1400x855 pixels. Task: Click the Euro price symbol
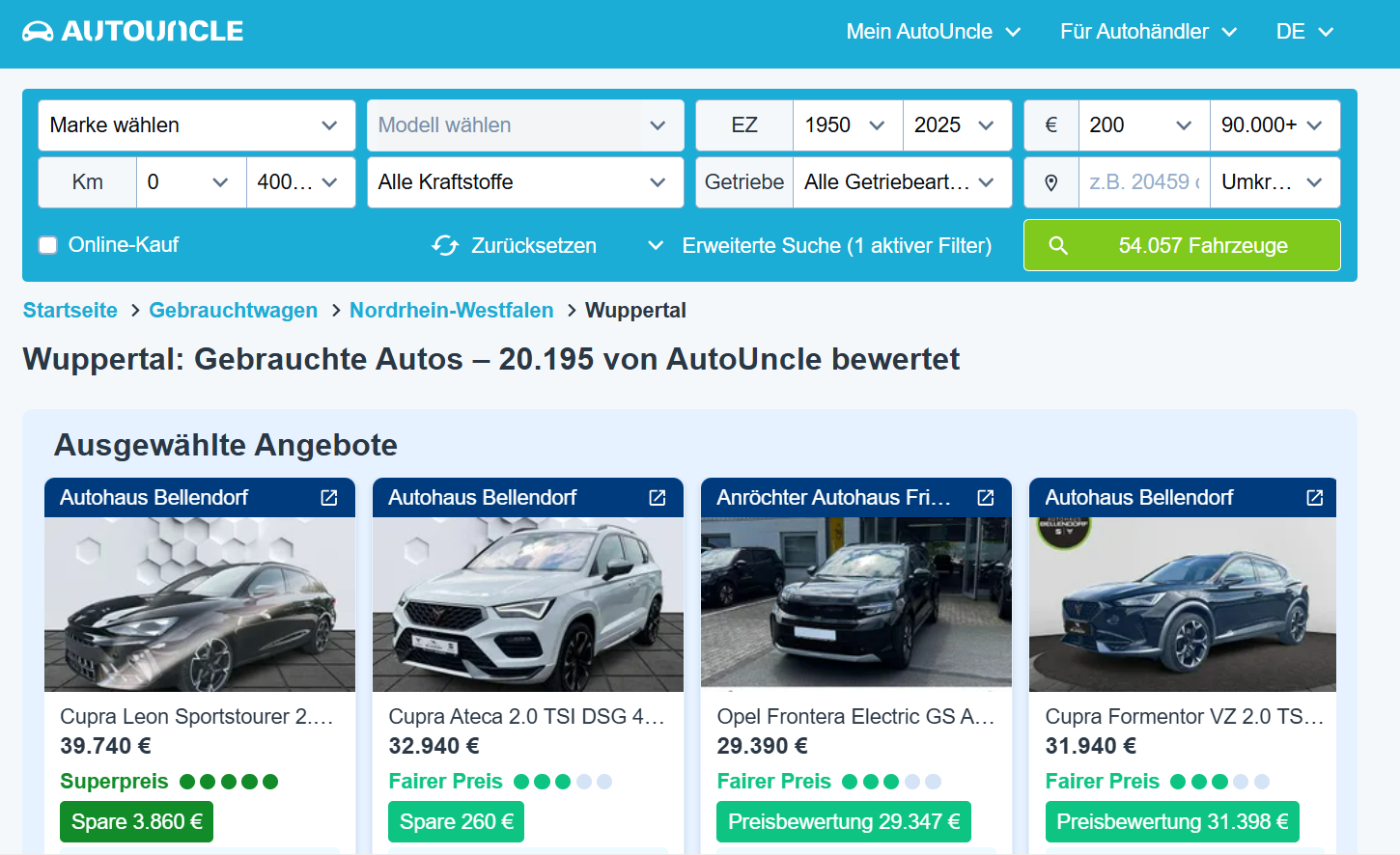1051,125
